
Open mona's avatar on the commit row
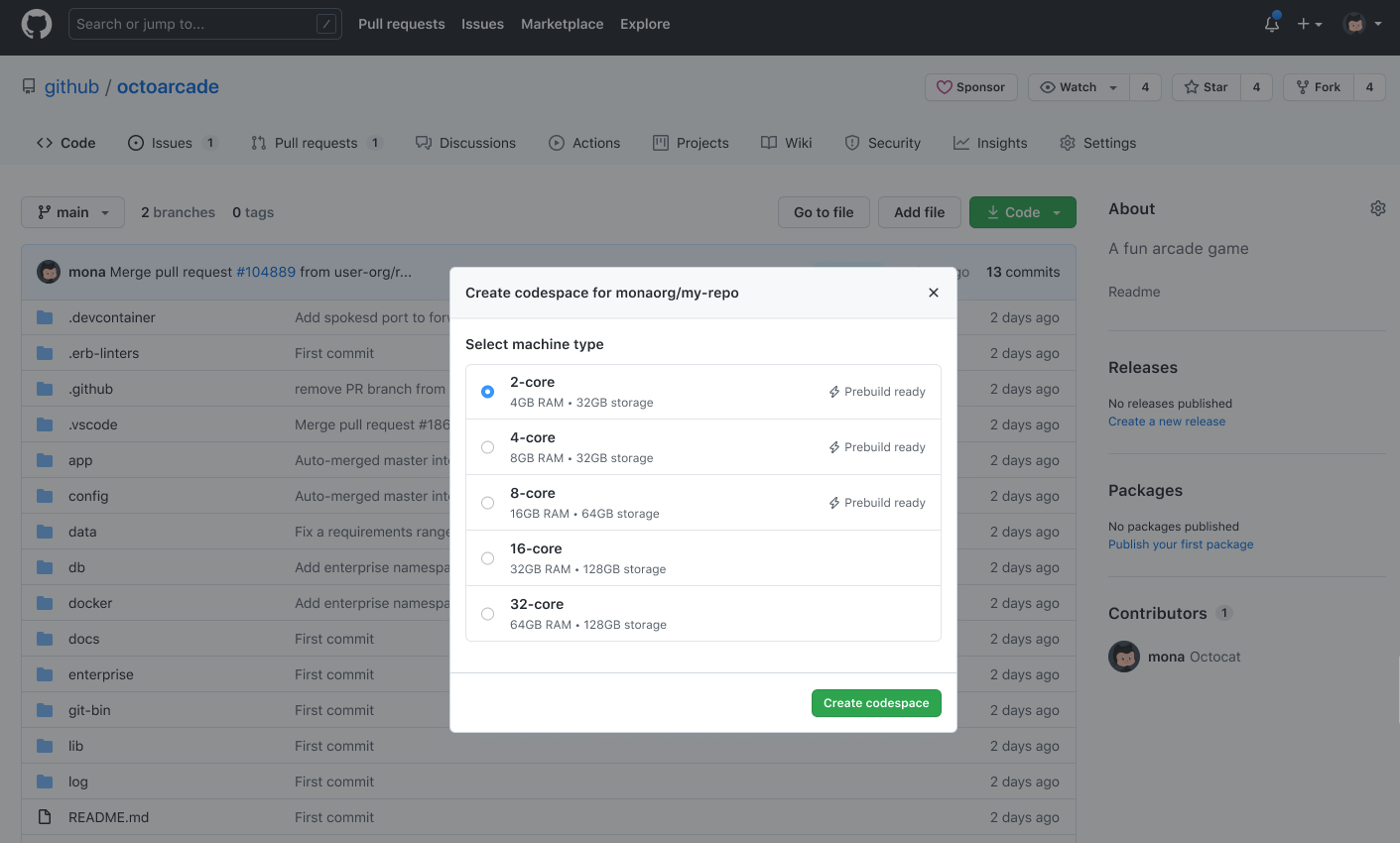[x=49, y=271]
